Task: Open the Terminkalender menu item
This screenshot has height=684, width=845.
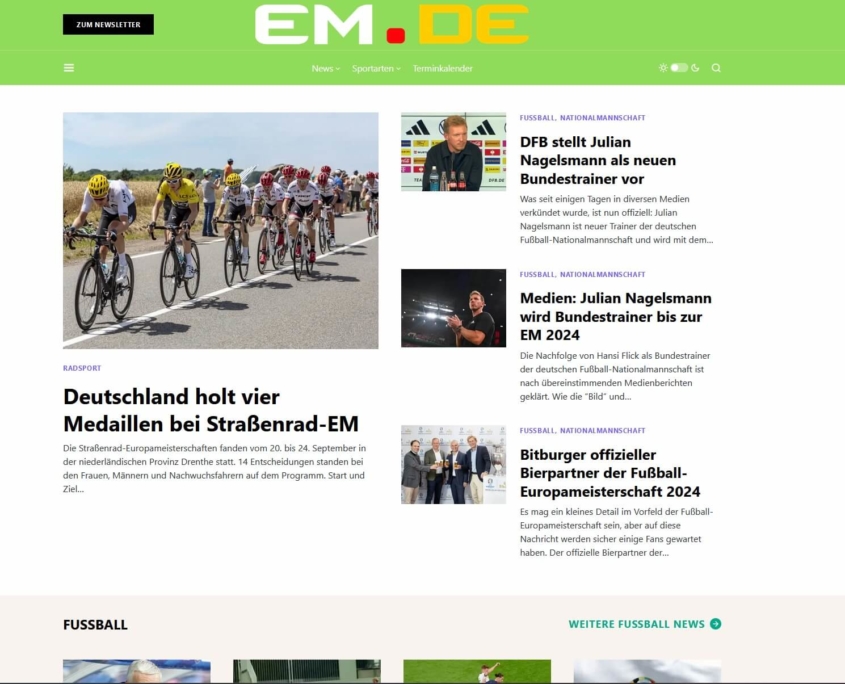Action: click(x=442, y=68)
